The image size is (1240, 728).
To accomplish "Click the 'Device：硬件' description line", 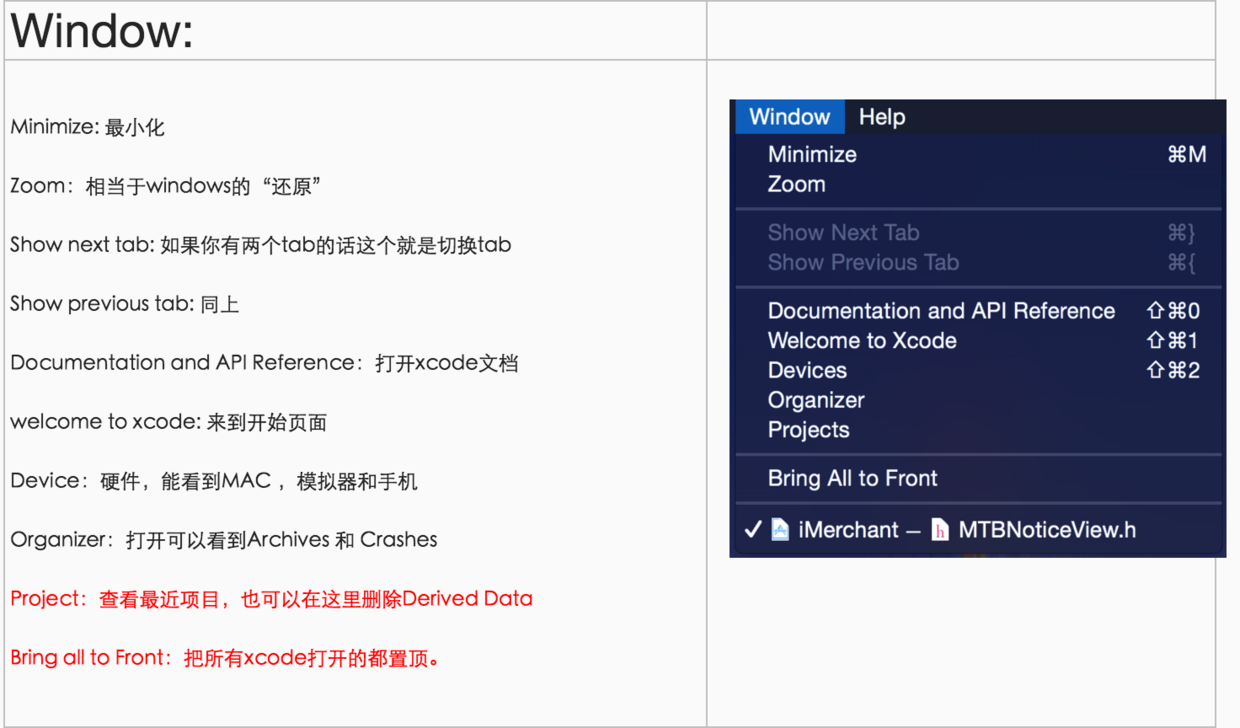I will point(214,481).
